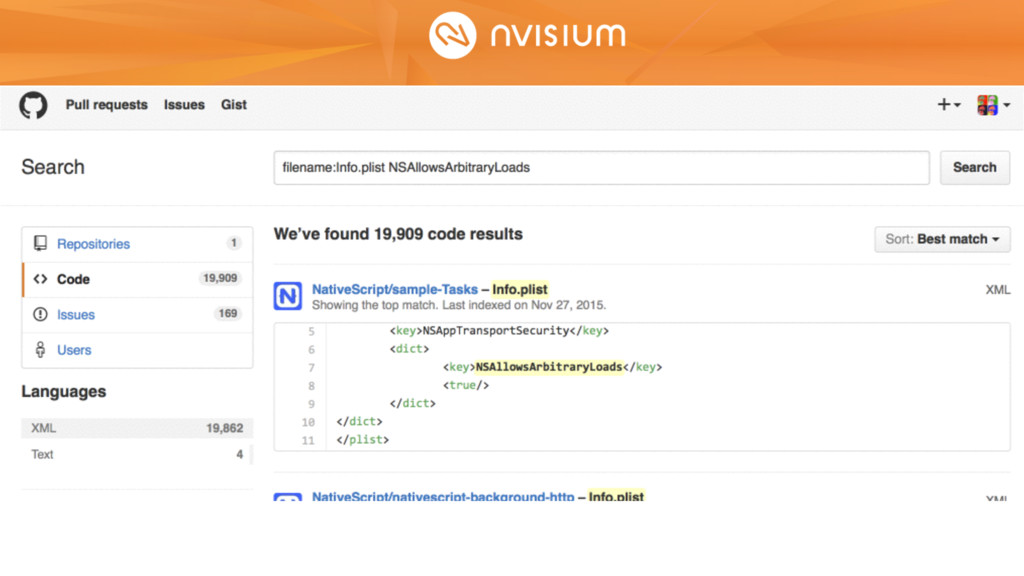This screenshot has height=576, width=1024.
Task: Open the GitHub Octocat home logo
Action: 33,105
